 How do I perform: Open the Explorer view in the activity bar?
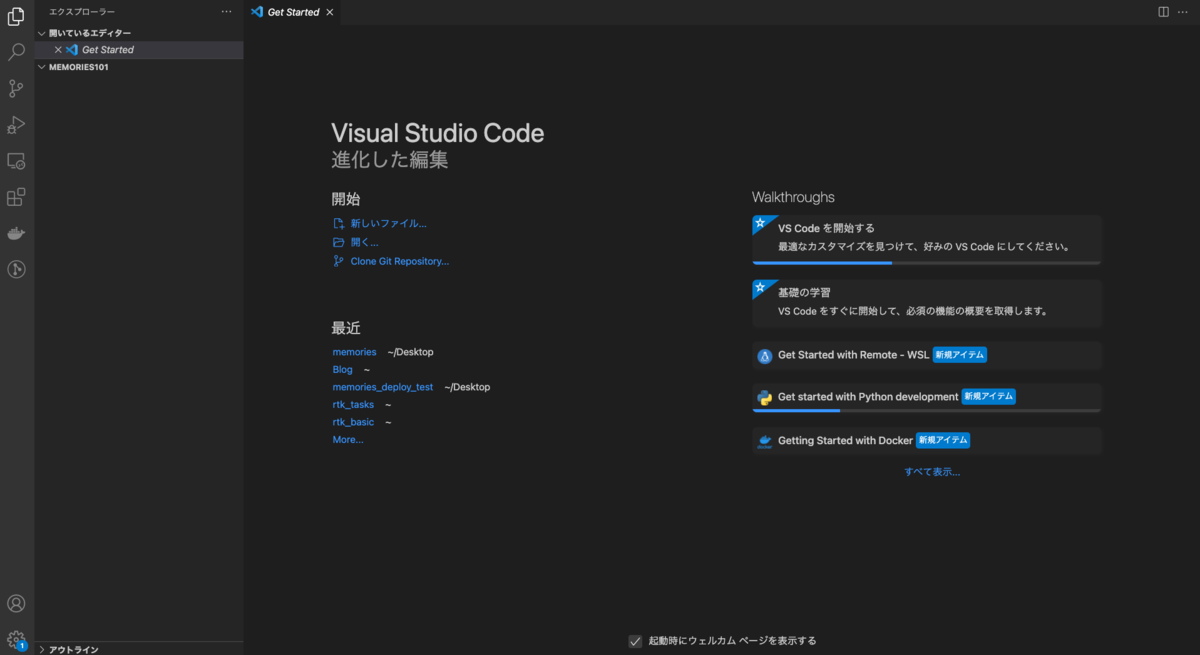click(15, 15)
